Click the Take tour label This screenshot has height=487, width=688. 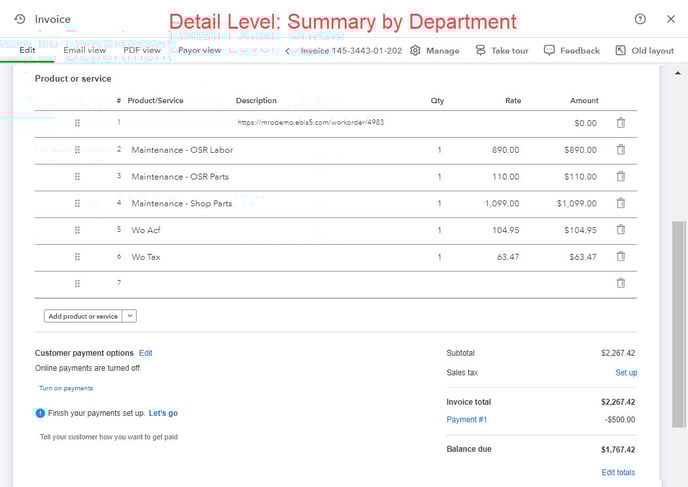click(510, 50)
